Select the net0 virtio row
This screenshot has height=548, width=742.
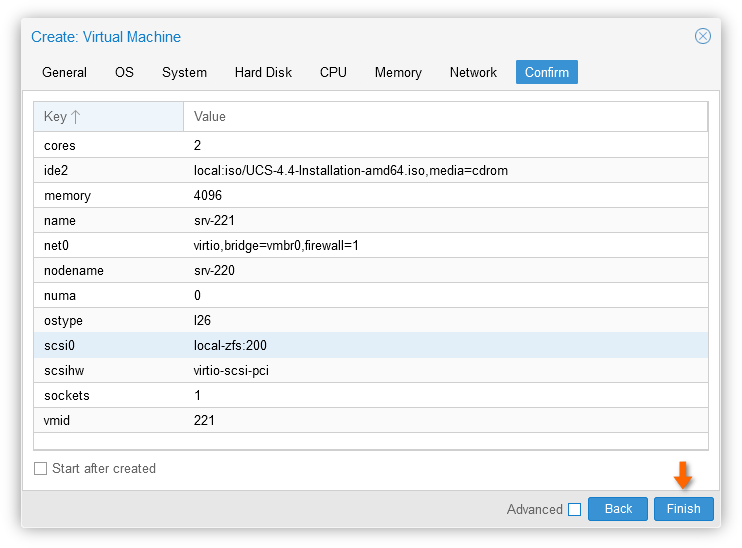(371, 245)
